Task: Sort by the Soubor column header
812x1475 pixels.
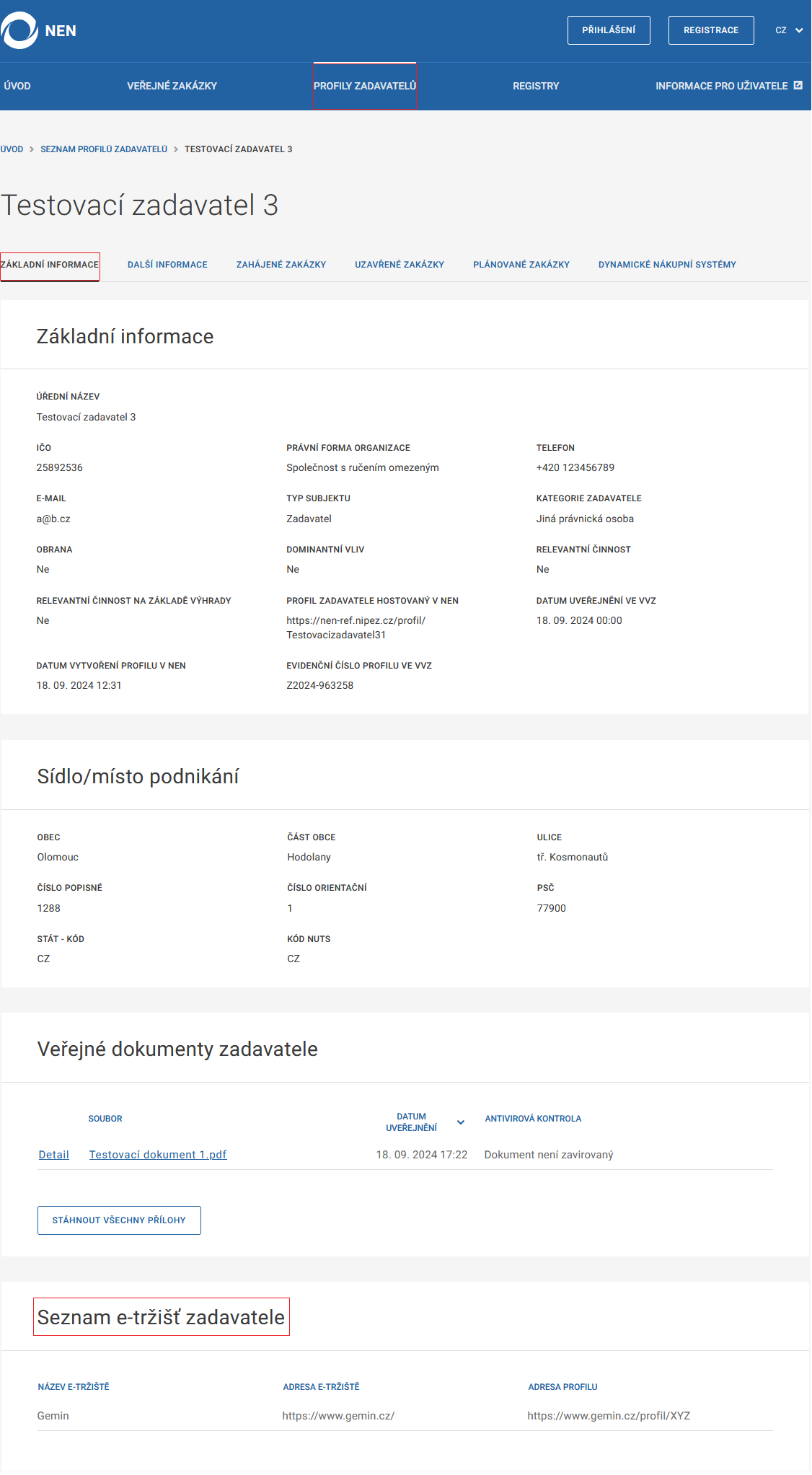Action: pyautogui.click(x=105, y=1119)
